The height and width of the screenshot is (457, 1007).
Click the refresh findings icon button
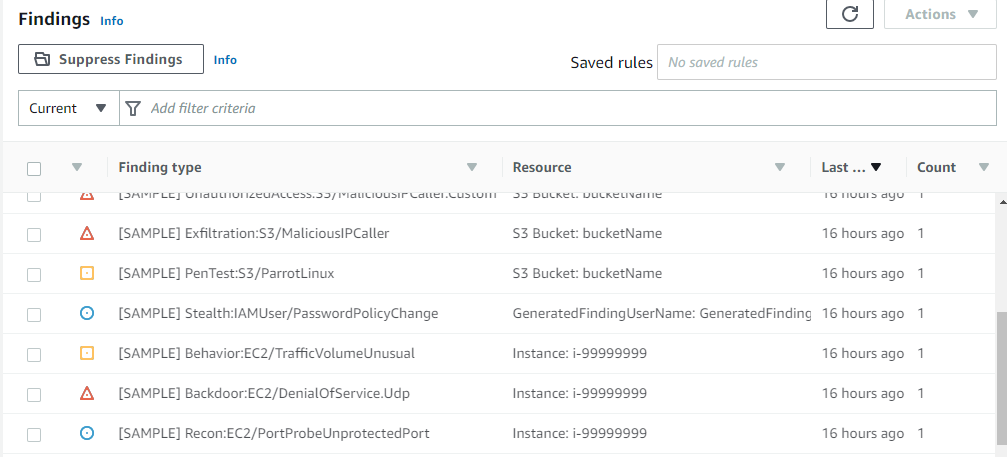850,14
